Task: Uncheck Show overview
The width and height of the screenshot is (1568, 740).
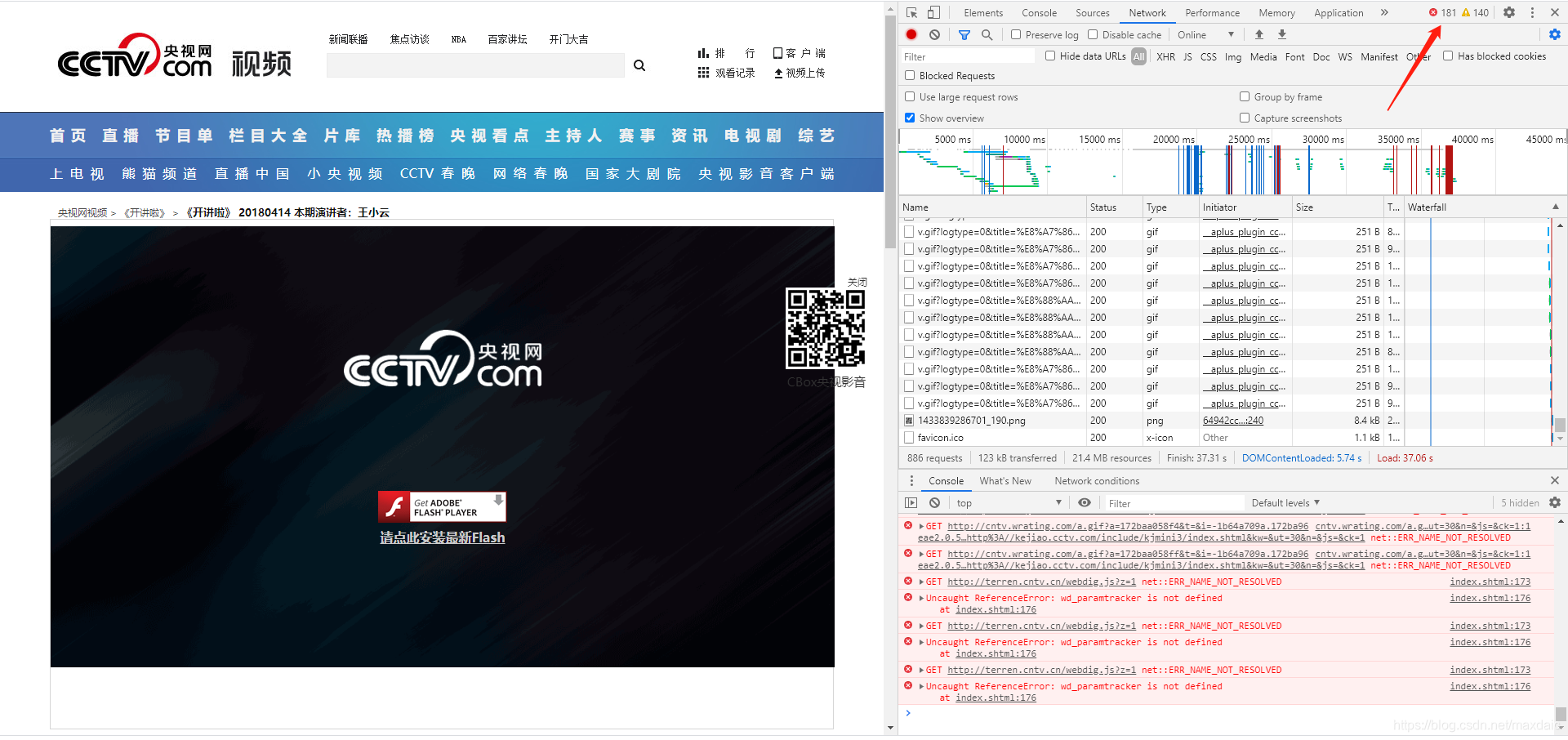Action: coord(910,118)
